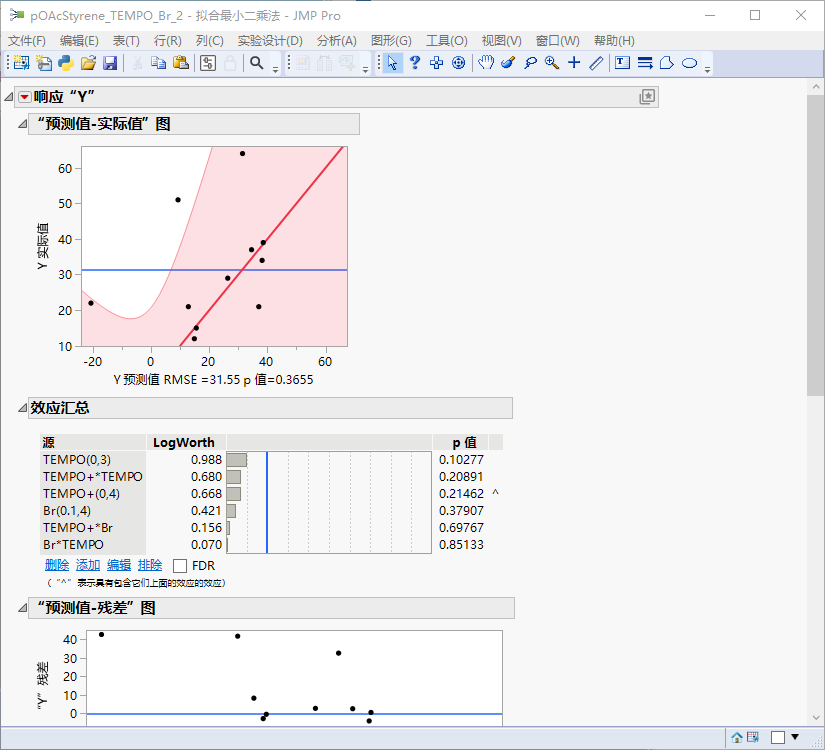Select the lasso tool
This screenshot has width=825, height=750.
pos(529,63)
